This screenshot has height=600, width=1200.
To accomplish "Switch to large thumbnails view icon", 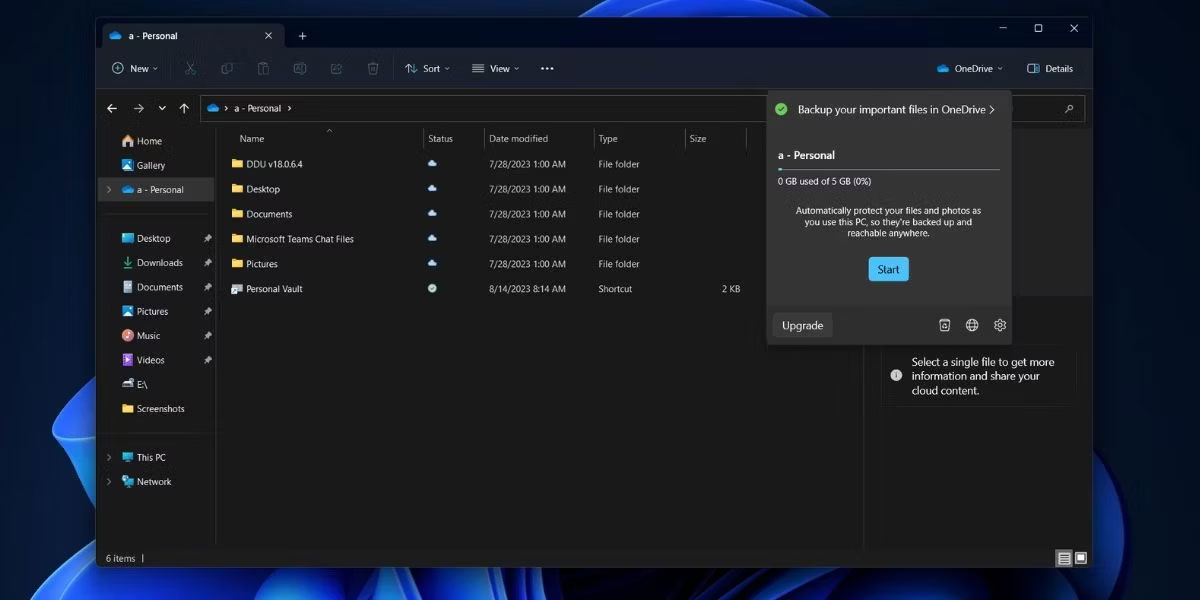I will pos(1081,558).
